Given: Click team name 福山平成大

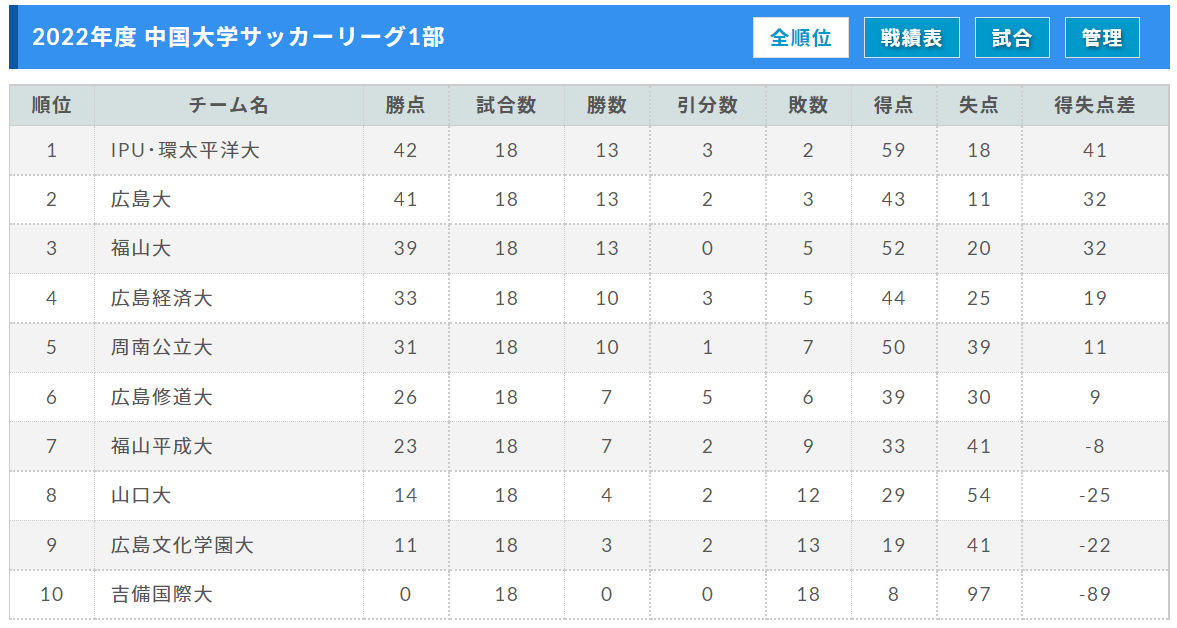Looking at the screenshot, I should (161, 446).
